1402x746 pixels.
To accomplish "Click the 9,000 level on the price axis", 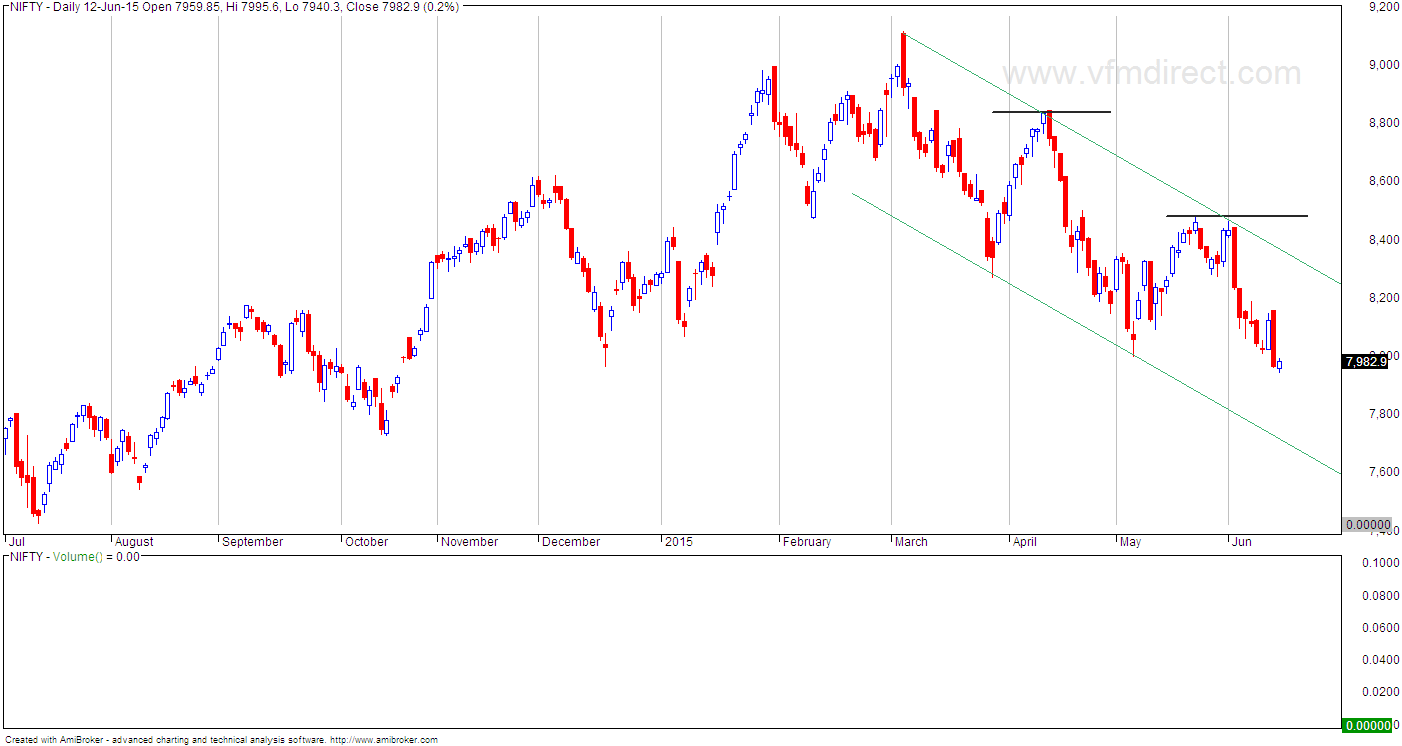I will (x=1382, y=64).
